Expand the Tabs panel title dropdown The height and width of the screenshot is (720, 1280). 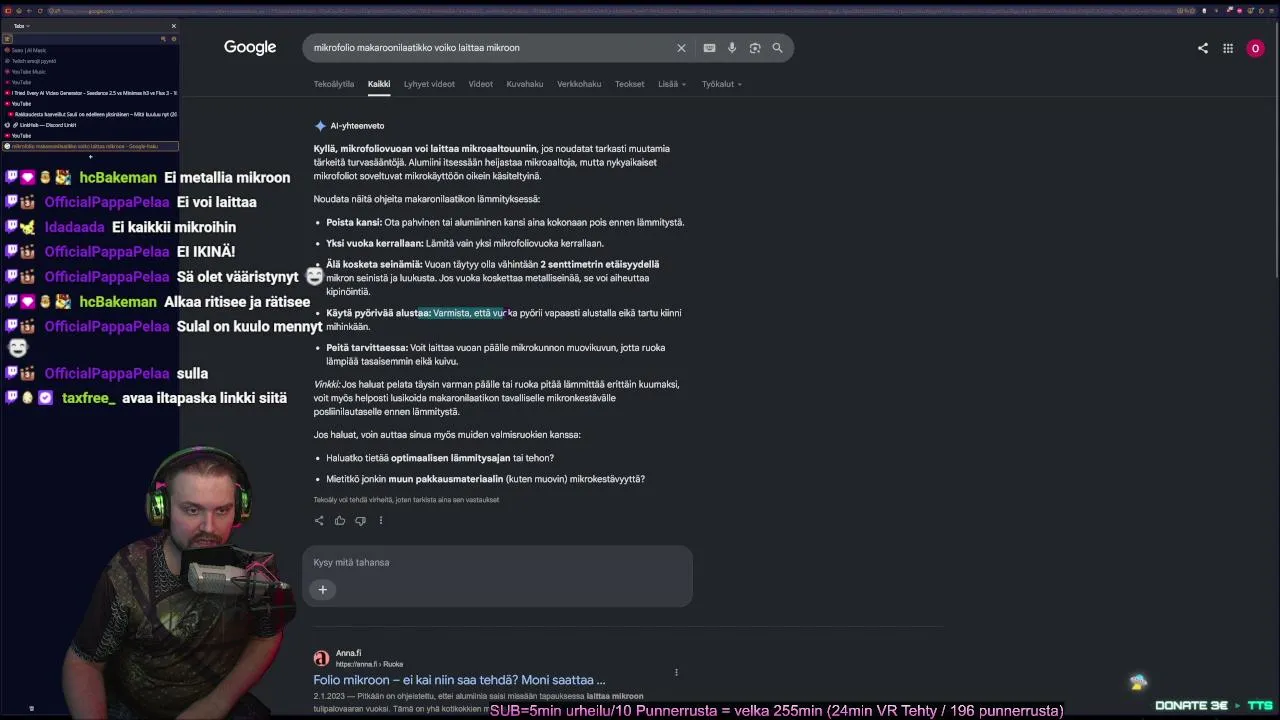pyautogui.click(x=21, y=26)
